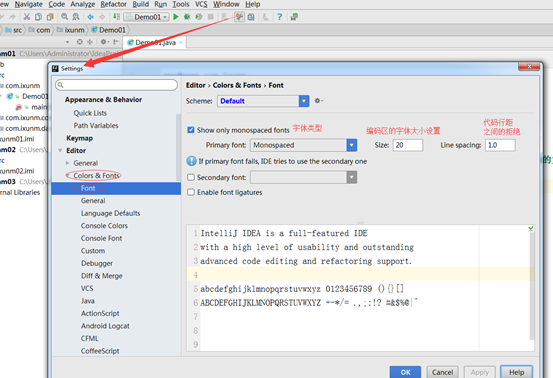Close the Demo01.java editor tab
This screenshot has height=378, width=553.
[181, 43]
